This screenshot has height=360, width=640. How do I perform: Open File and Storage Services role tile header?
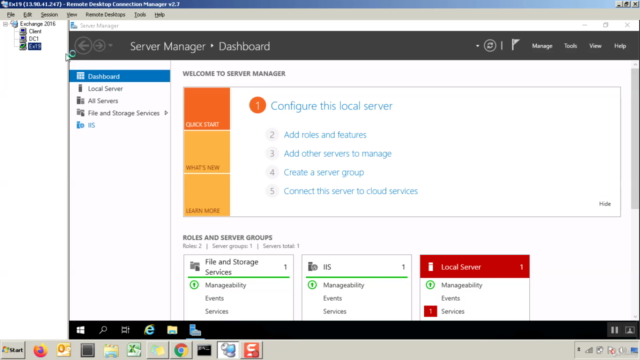pyautogui.click(x=238, y=267)
